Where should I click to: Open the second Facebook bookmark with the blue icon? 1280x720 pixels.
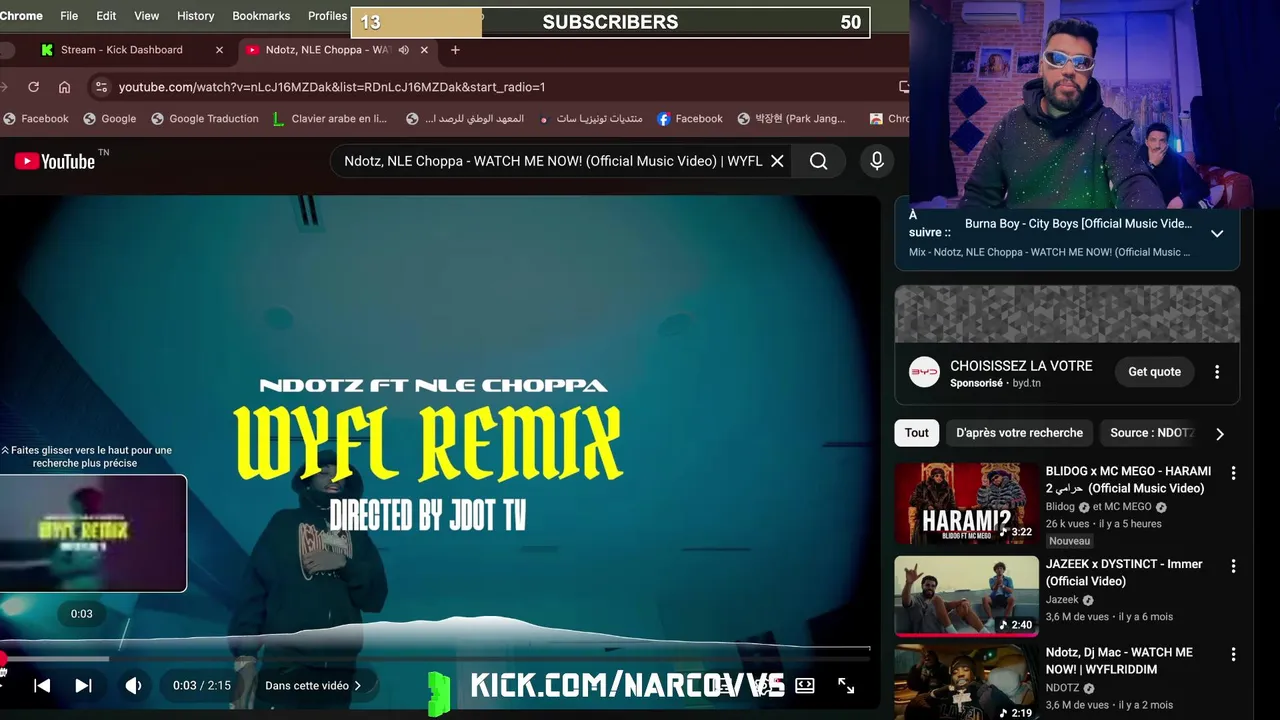[690, 118]
